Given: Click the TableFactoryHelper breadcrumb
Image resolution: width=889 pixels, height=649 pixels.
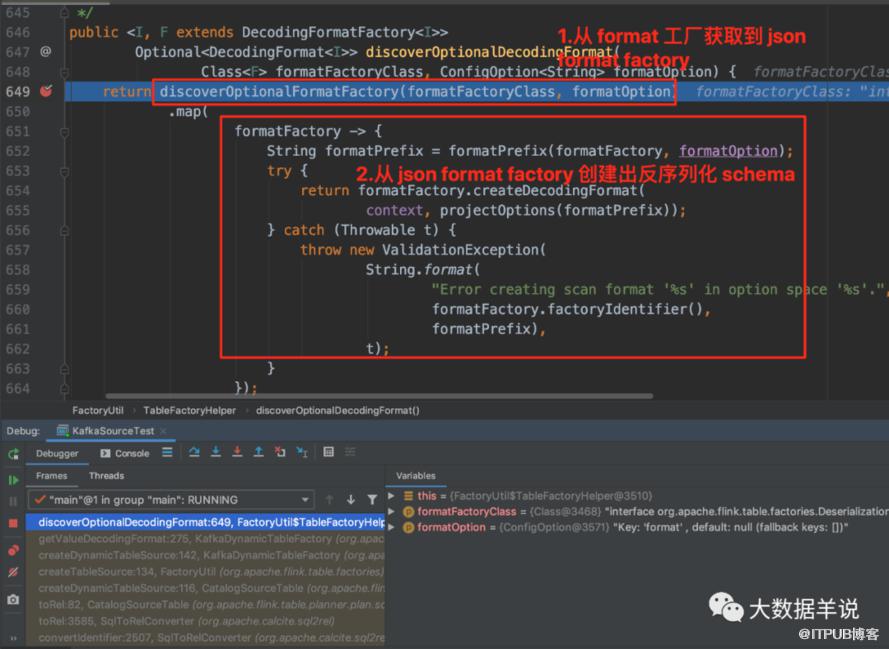Looking at the screenshot, I should (x=189, y=410).
